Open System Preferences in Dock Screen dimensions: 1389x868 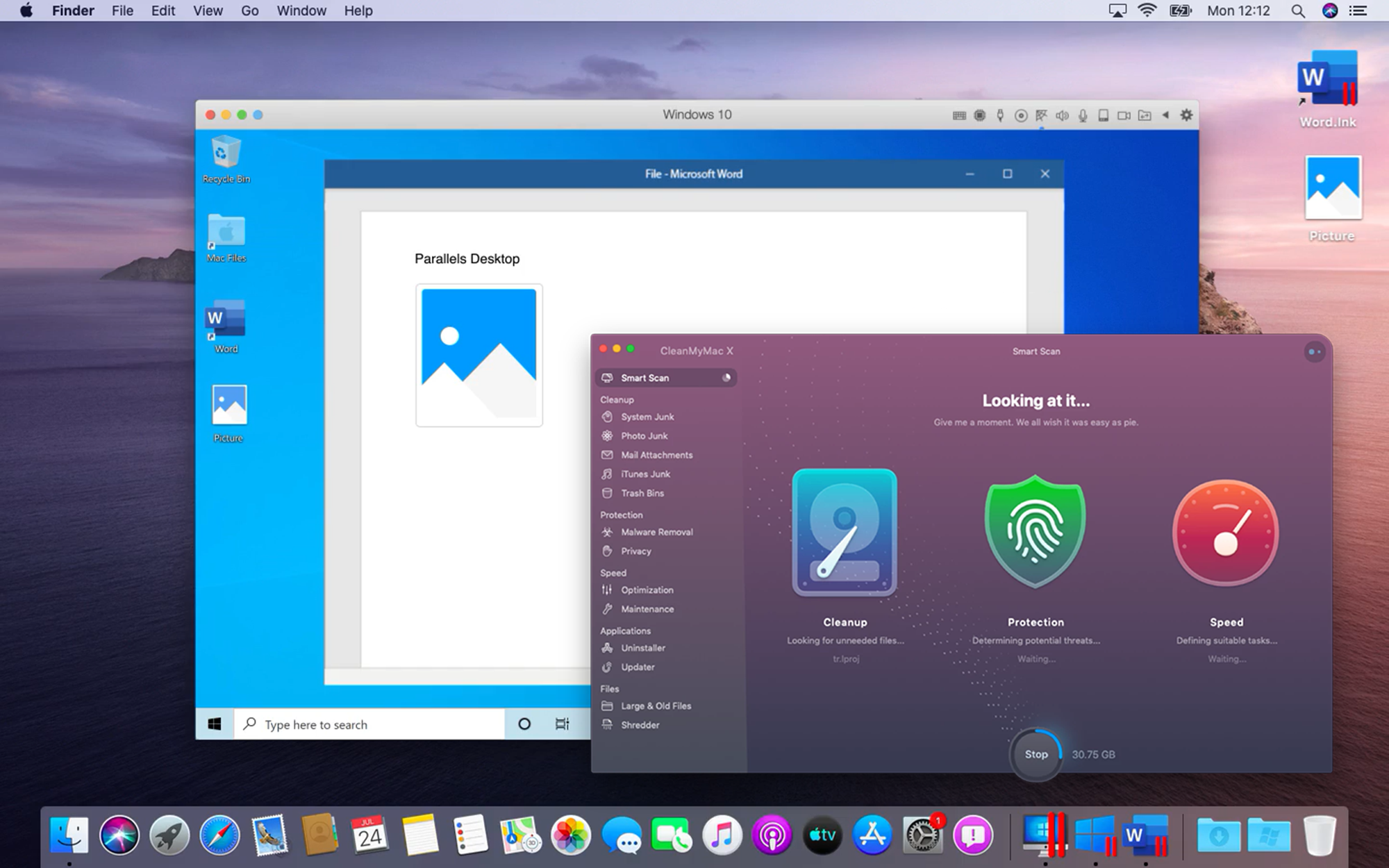coord(922,834)
